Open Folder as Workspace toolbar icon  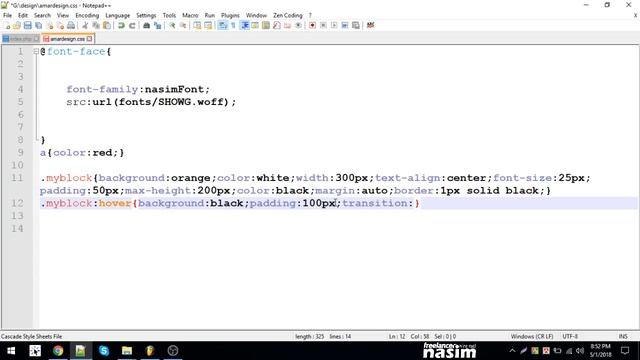(287, 25)
